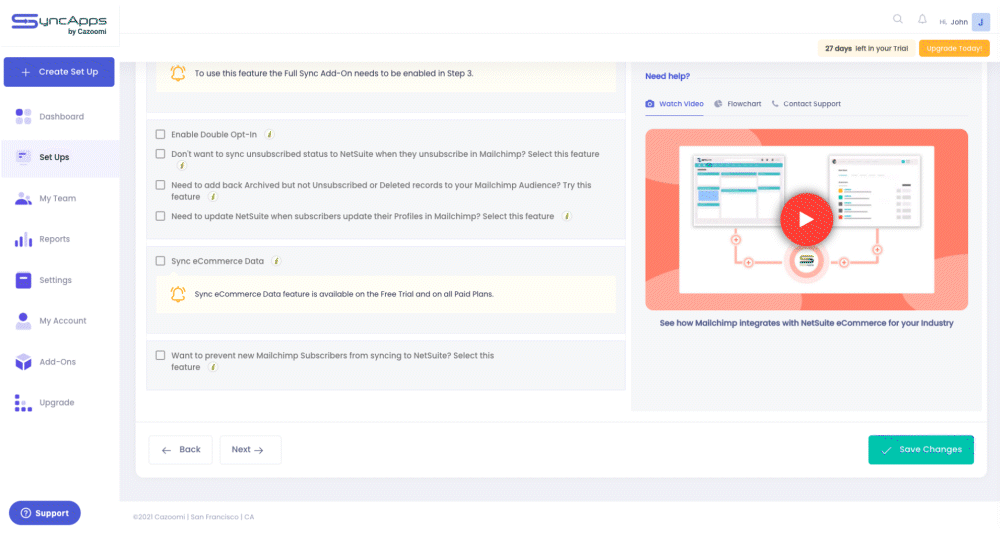This screenshot has height=542, width=1000.
Task: Play the Mailchimp NetSuite integration video
Action: pyautogui.click(x=806, y=219)
